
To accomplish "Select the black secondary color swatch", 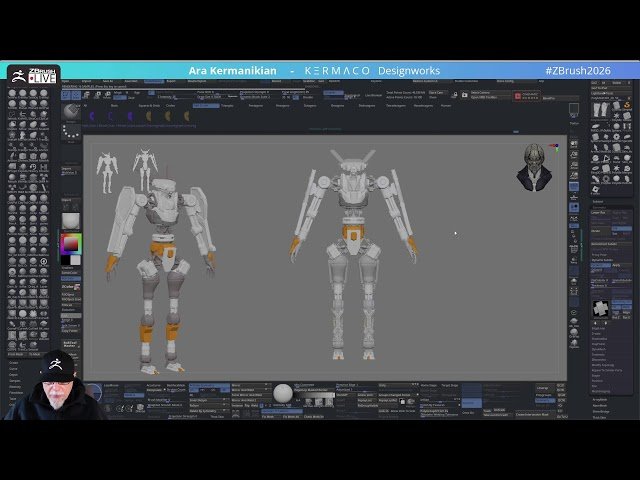I will tap(66, 260).
